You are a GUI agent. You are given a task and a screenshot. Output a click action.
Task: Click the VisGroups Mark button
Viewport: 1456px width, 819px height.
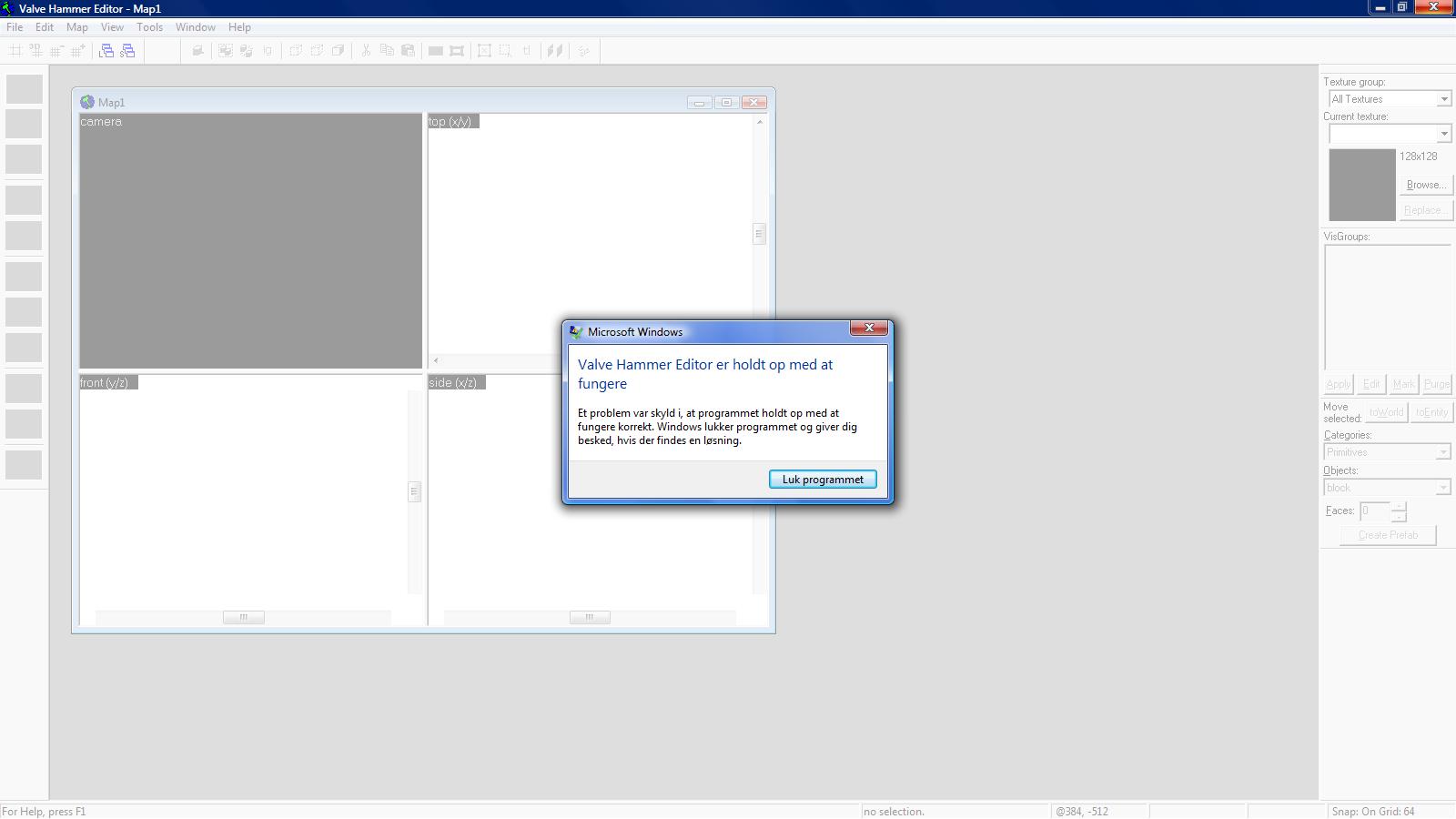(x=1404, y=384)
